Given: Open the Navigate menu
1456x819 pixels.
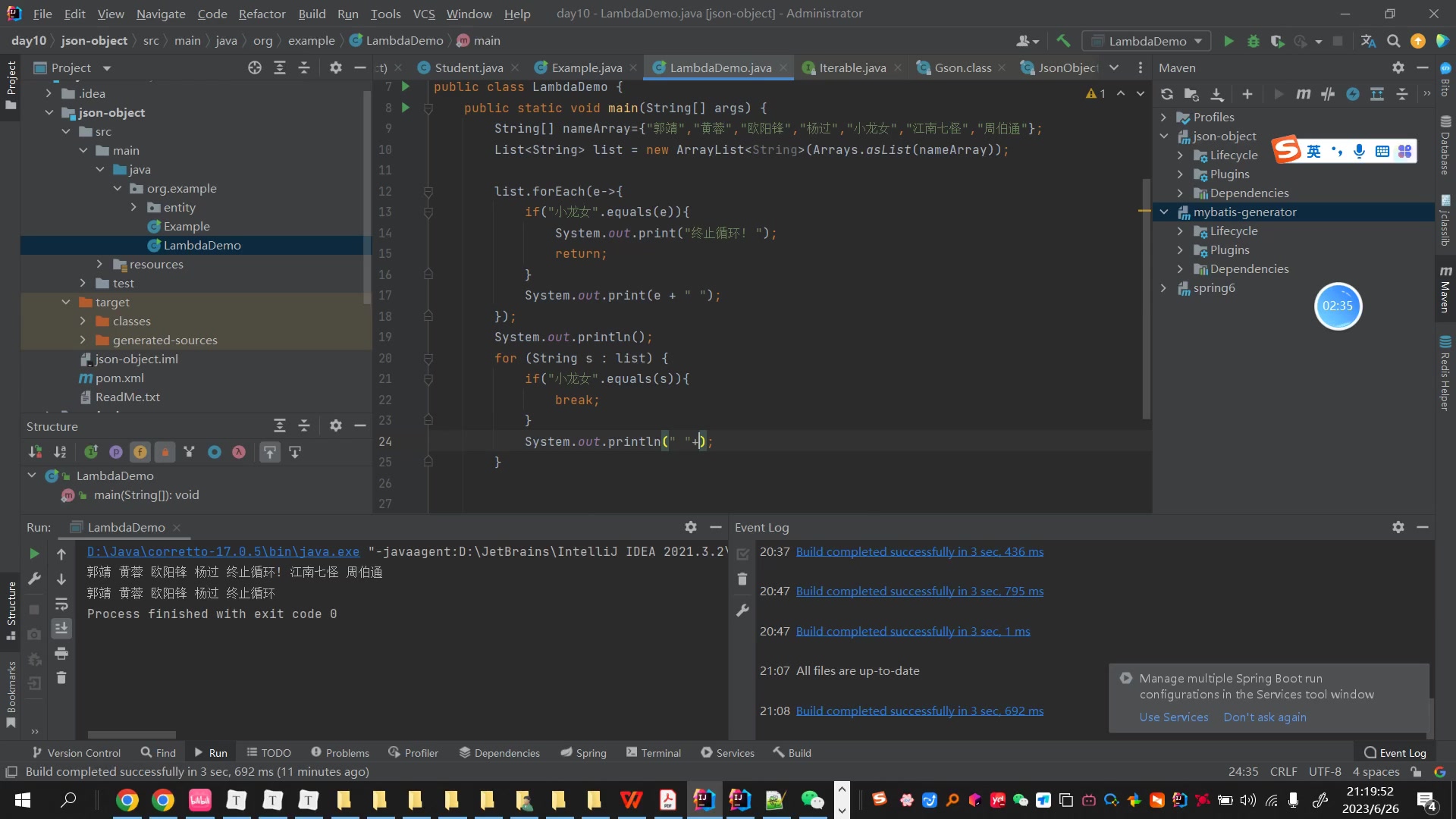Looking at the screenshot, I should pos(161,14).
